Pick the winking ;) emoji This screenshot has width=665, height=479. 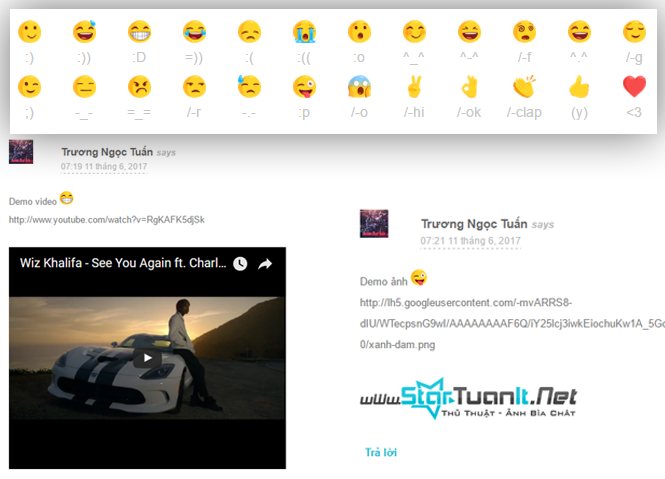click(30, 87)
